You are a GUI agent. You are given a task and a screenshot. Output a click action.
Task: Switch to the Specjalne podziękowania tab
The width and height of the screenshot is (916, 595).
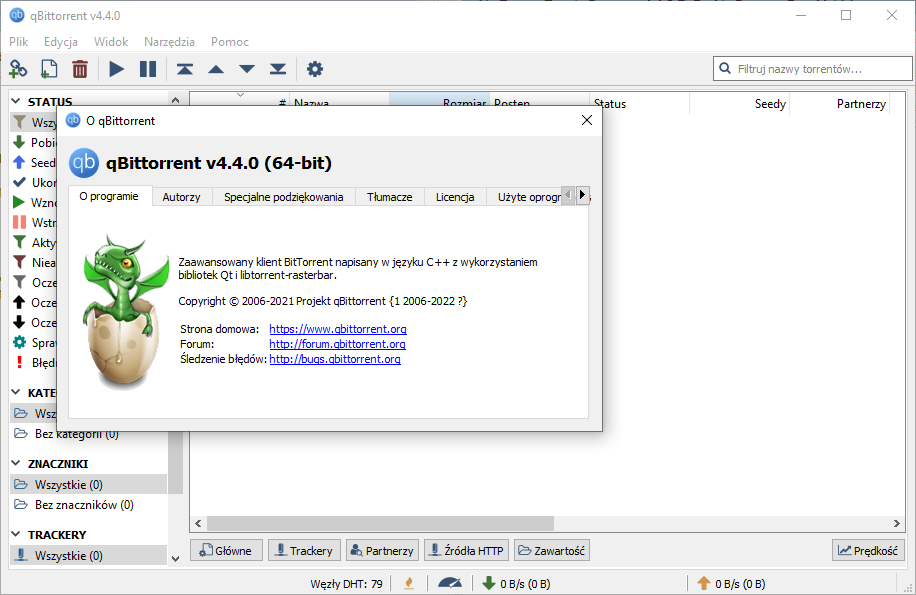pyautogui.click(x=283, y=197)
